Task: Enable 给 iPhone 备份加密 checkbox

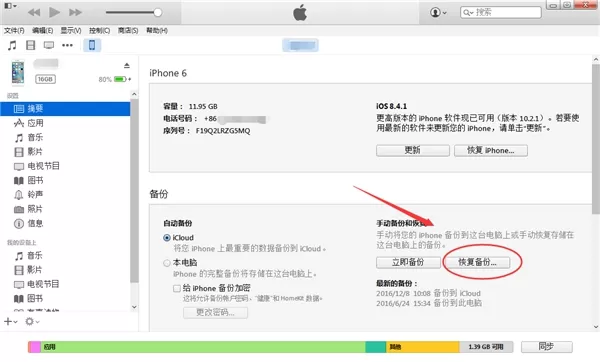Action: [176, 289]
